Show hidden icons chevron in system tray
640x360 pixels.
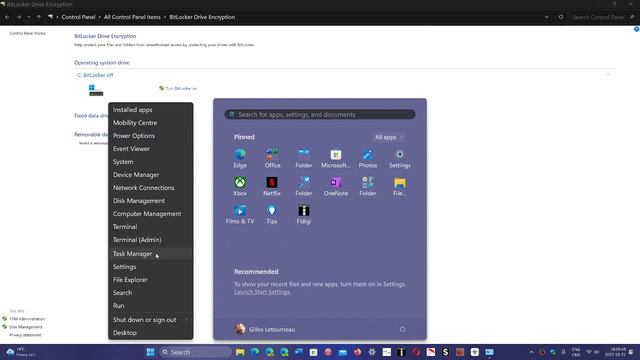[x=531, y=352]
